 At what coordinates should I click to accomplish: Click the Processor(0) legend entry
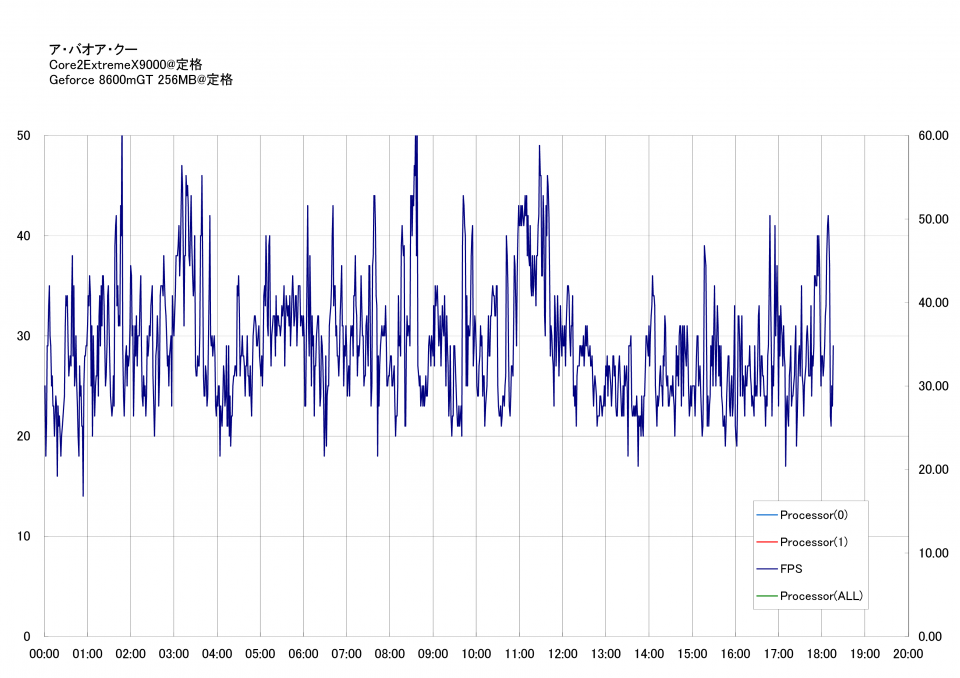pyautogui.click(x=813, y=515)
